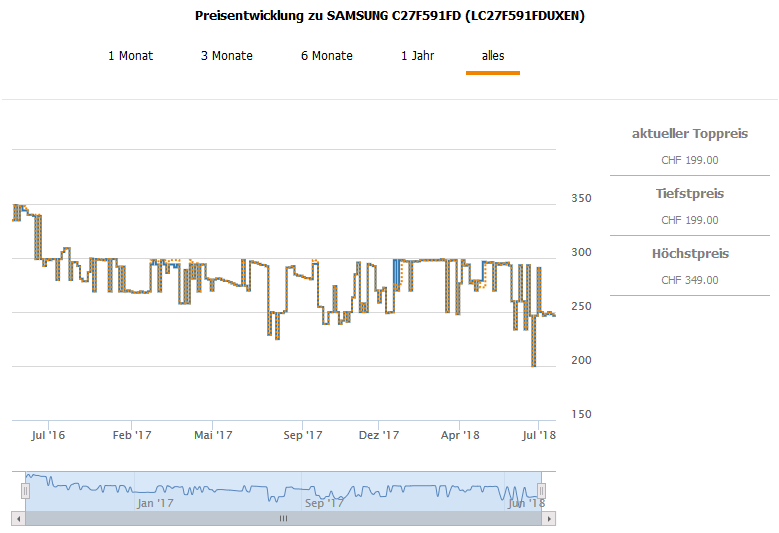Click the chart title Preisentwicklung zu SAMSUNG
779x533 pixels.
[x=388, y=17]
